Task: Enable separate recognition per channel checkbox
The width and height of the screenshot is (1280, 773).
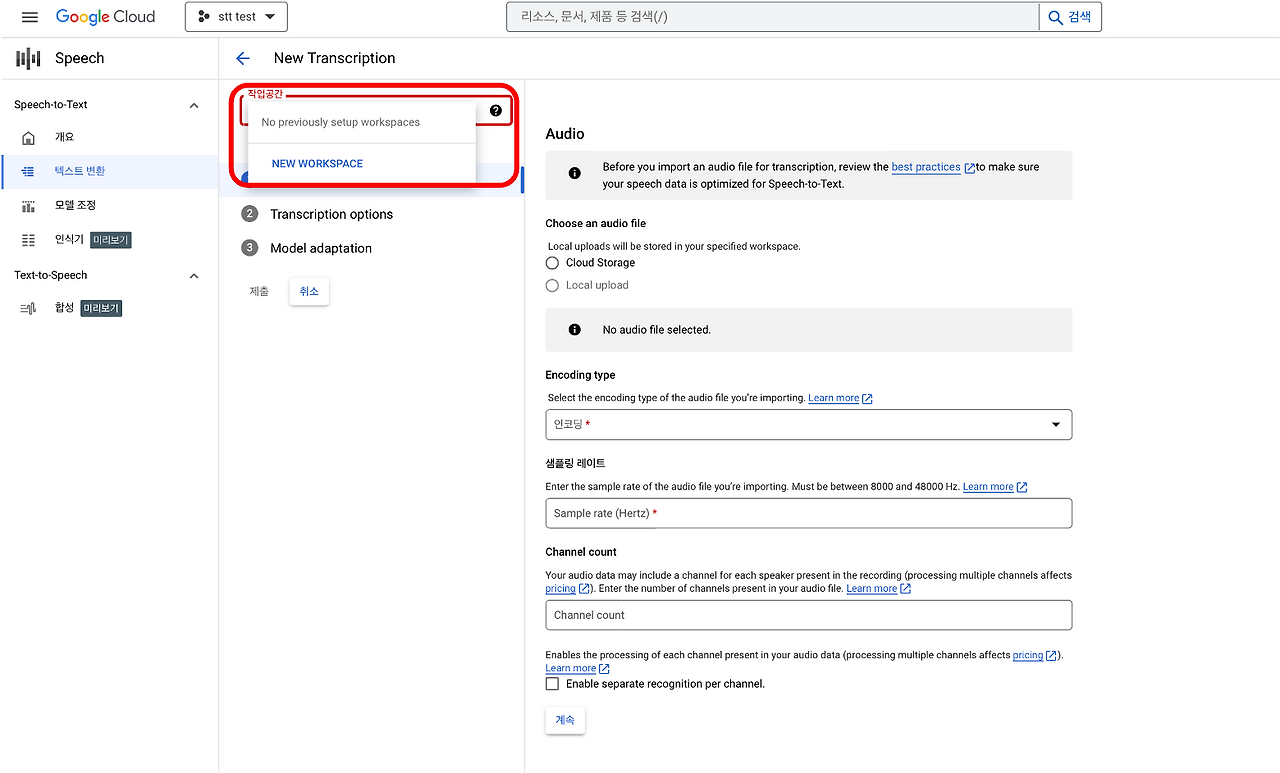Action: (x=552, y=684)
